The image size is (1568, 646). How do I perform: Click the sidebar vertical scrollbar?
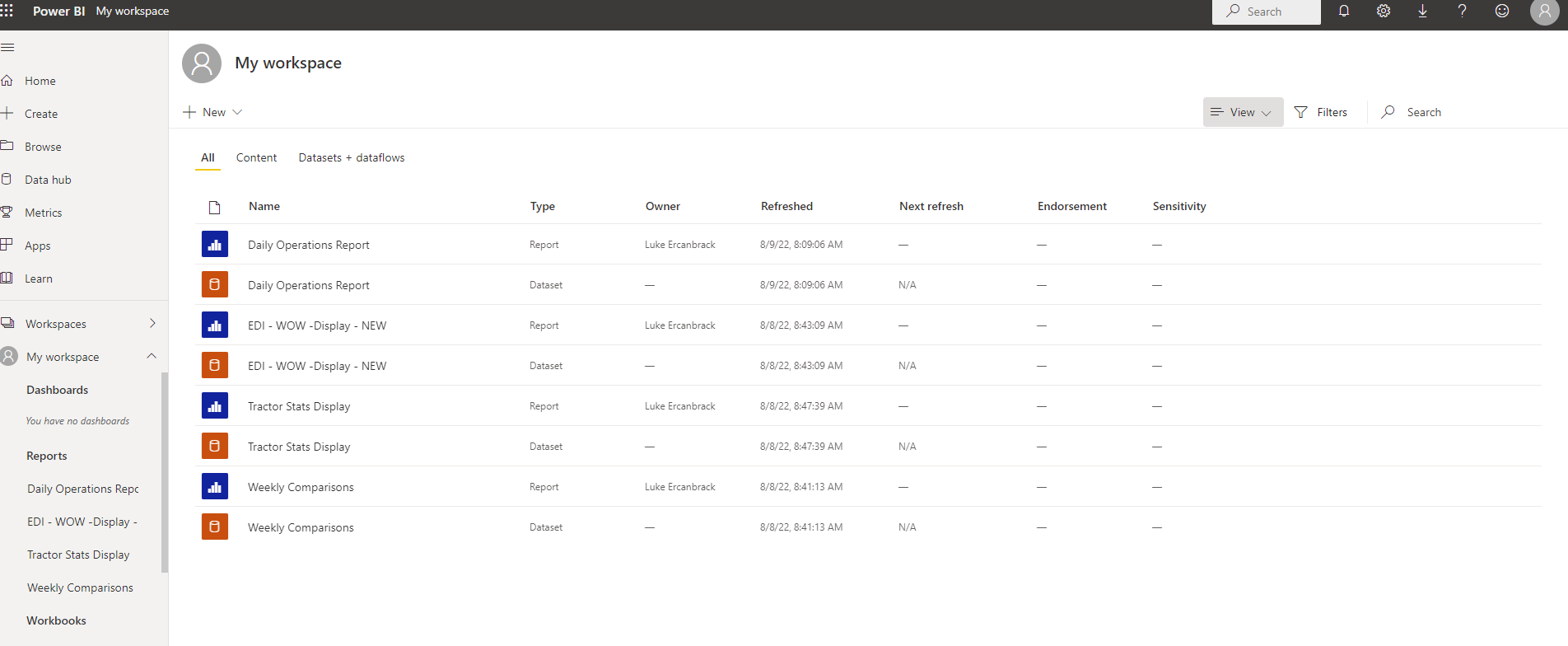click(x=165, y=472)
